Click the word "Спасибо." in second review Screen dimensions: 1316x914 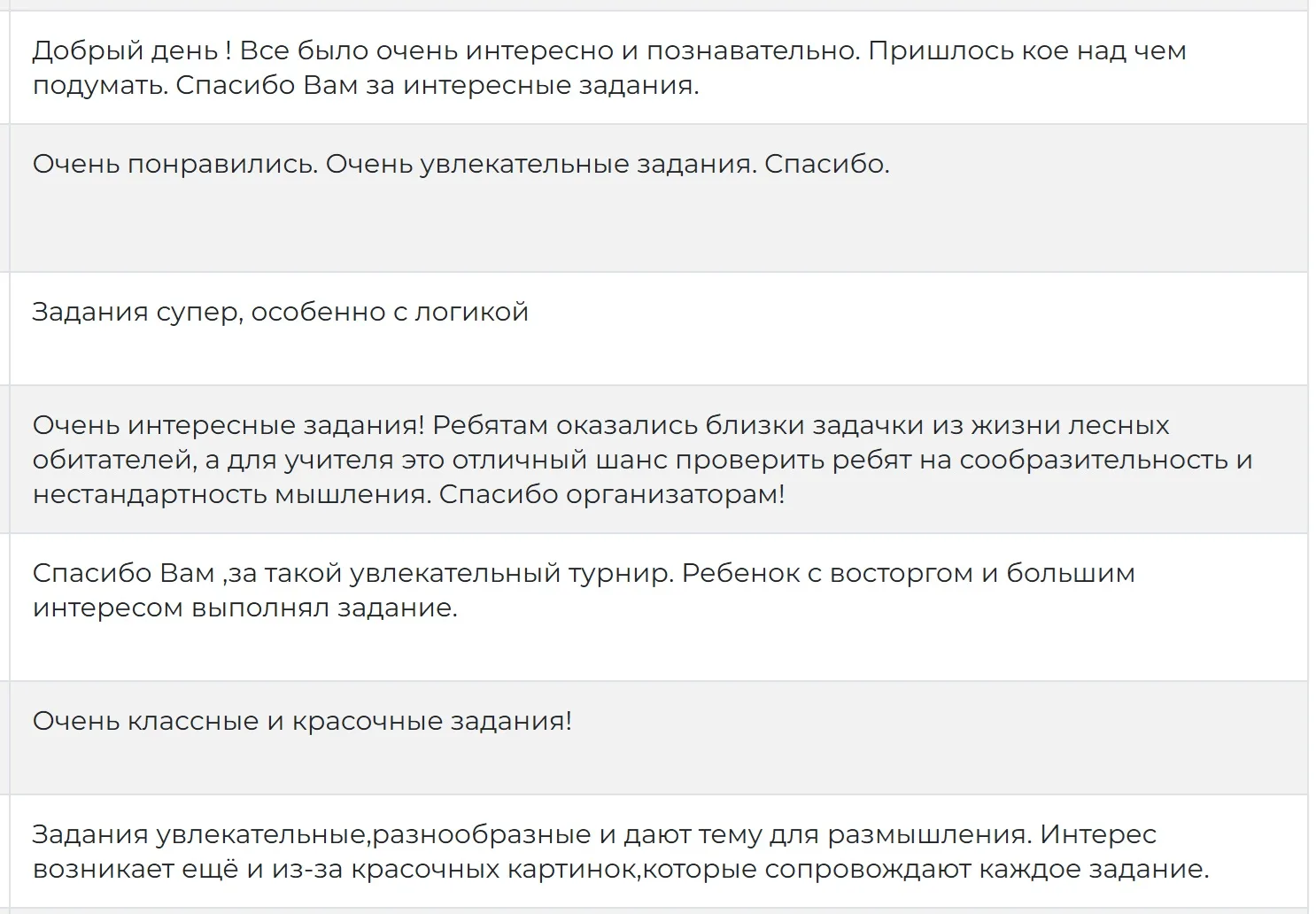pyautogui.click(x=826, y=165)
